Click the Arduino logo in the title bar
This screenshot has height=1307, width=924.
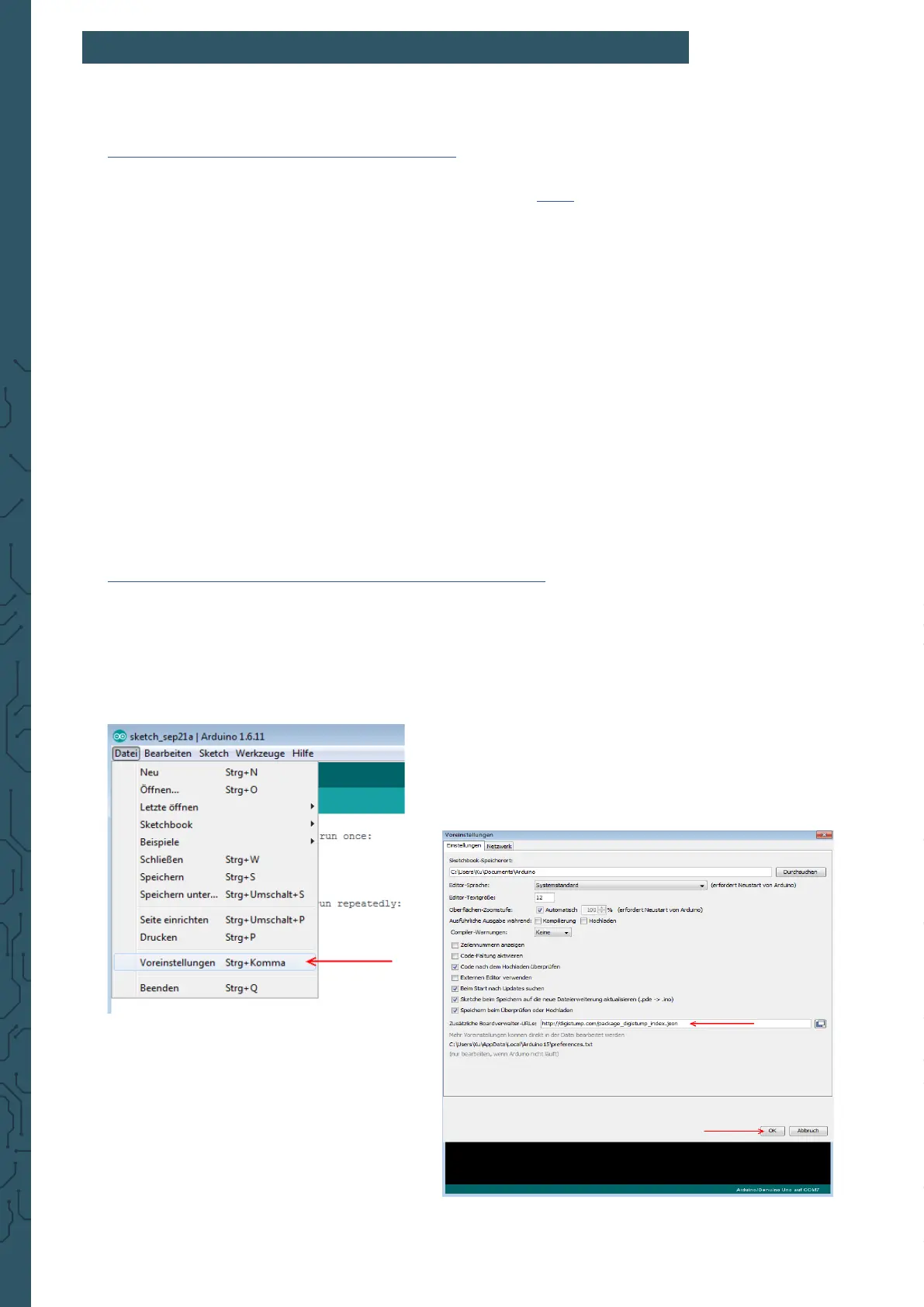[119, 736]
